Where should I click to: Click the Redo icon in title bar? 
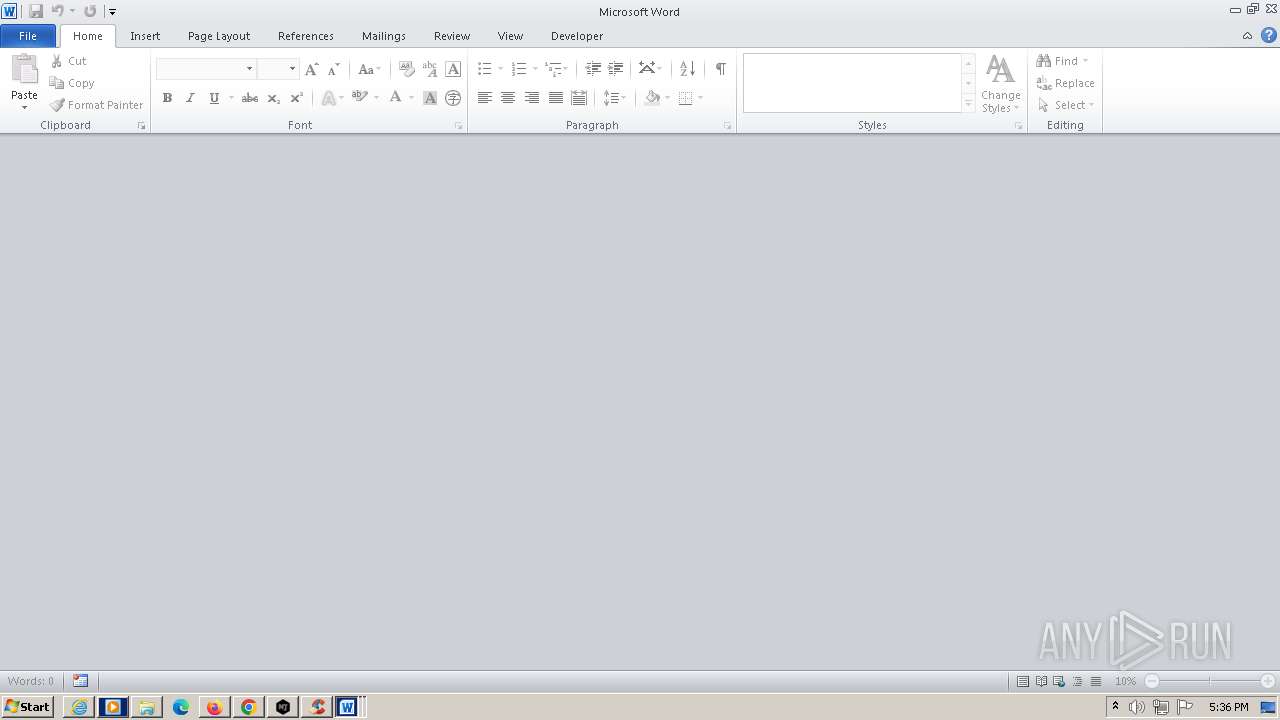click(x=90, y=11)
